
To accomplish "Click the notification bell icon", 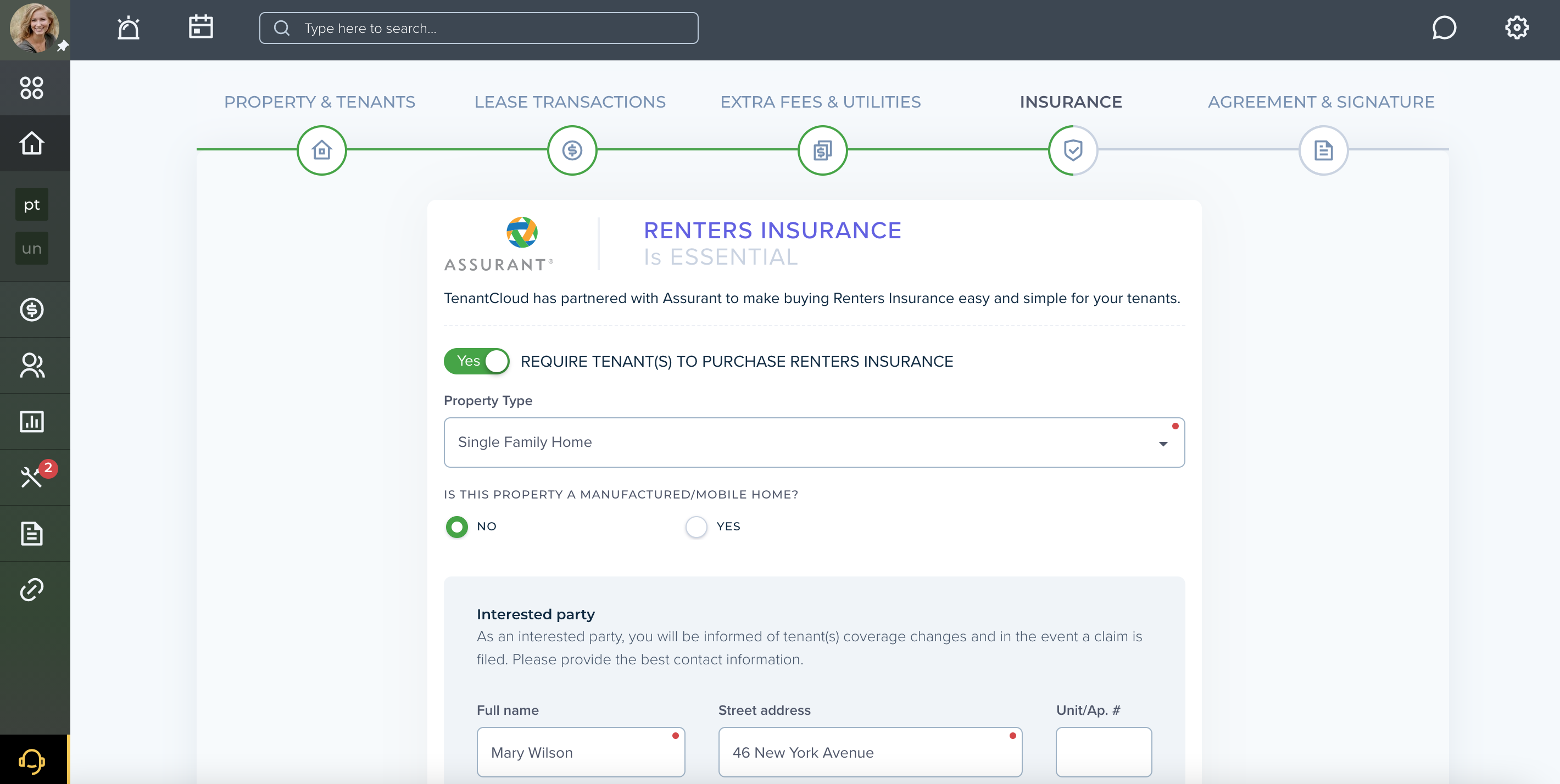I will pyautogui.click(x=129, y=27).
